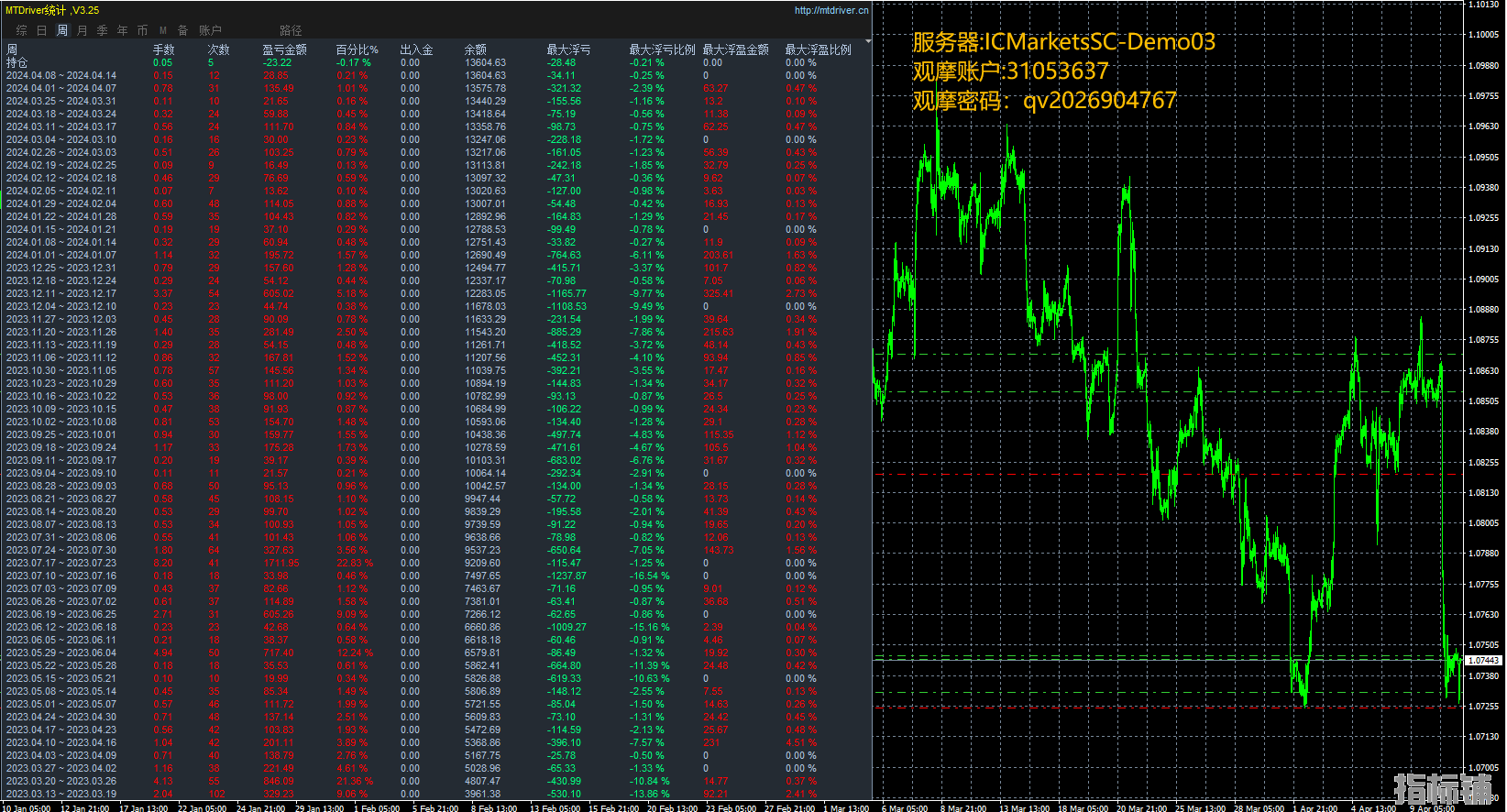The height and width of the screenshot is (812, 1507).
Task: Click the 路径 path button
Action: pyautogui.click(x=291, y=30)
